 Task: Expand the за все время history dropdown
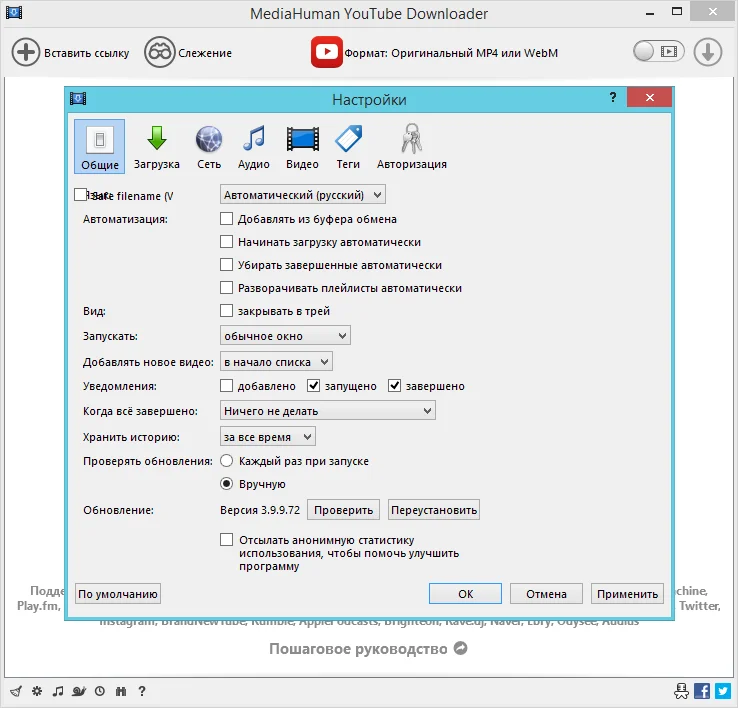(x=267, y=437)
